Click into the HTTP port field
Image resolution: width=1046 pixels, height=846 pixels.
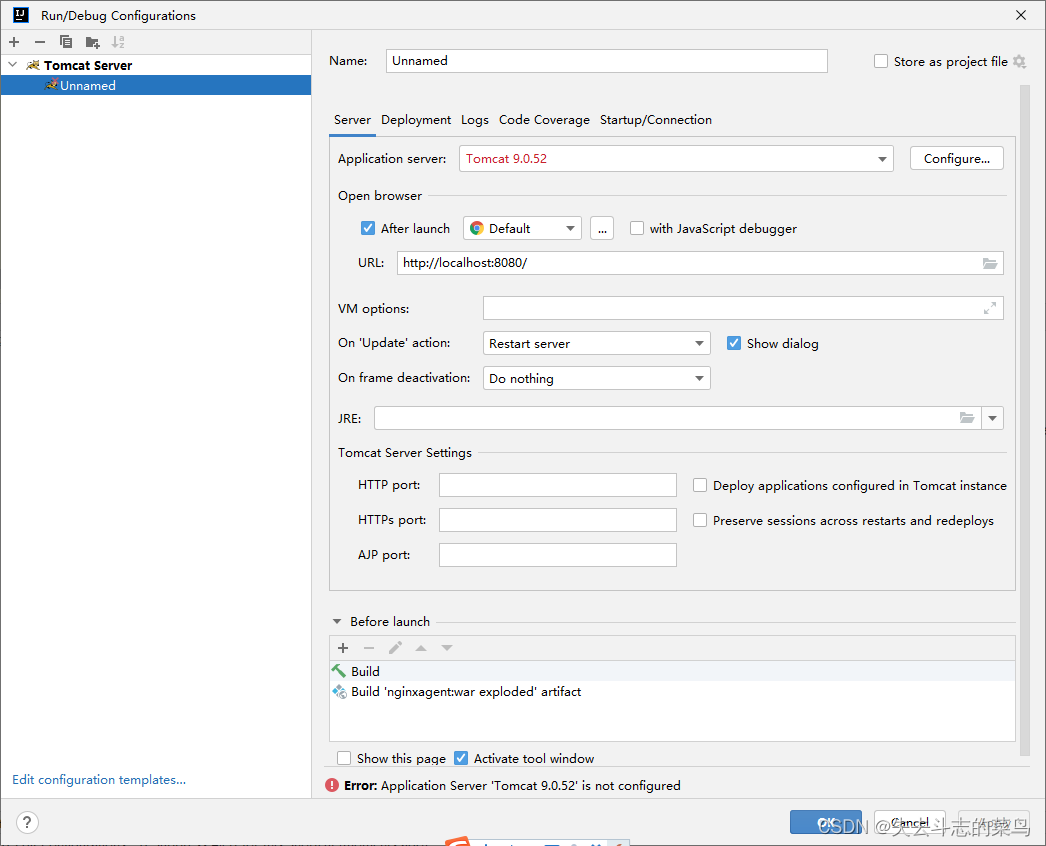click(557, 485)
